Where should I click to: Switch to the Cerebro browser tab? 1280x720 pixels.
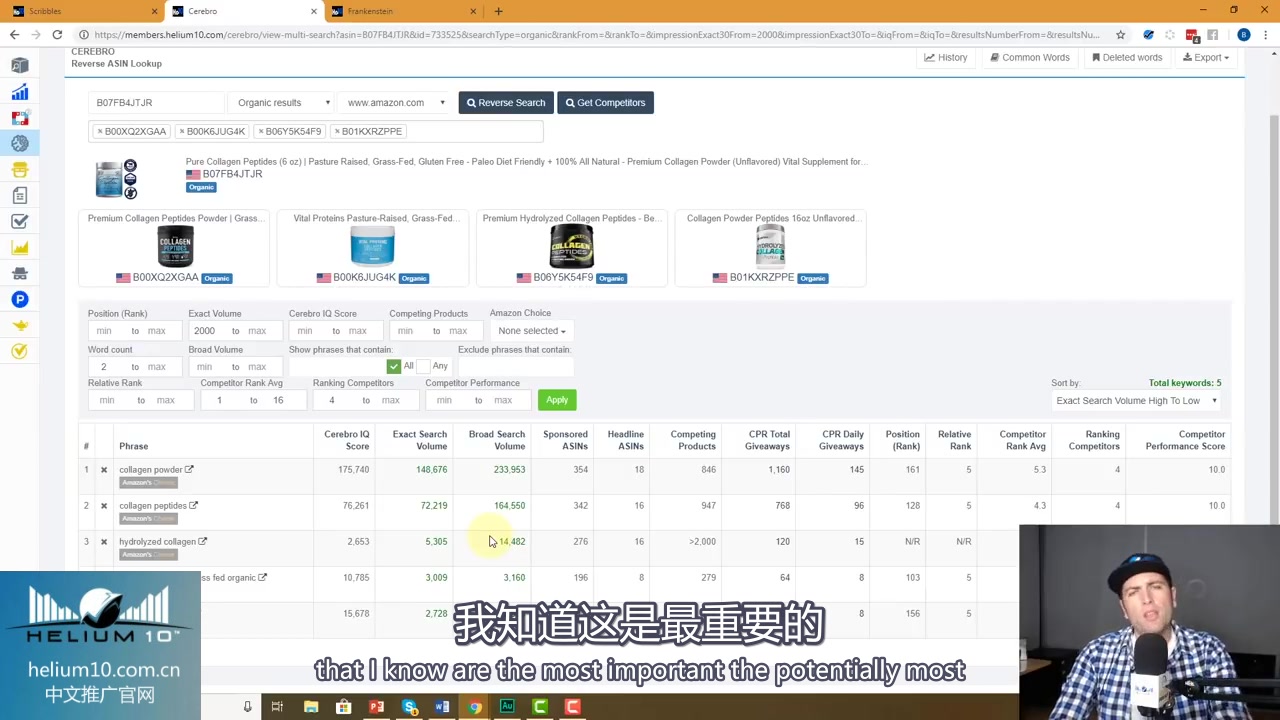coord(243,11)
